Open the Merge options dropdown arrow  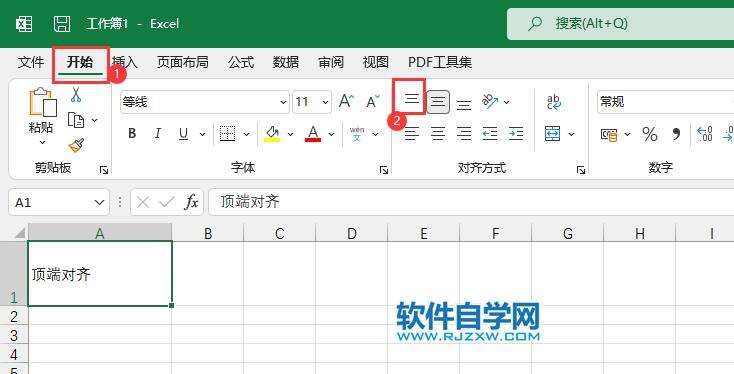coord(572,134)
